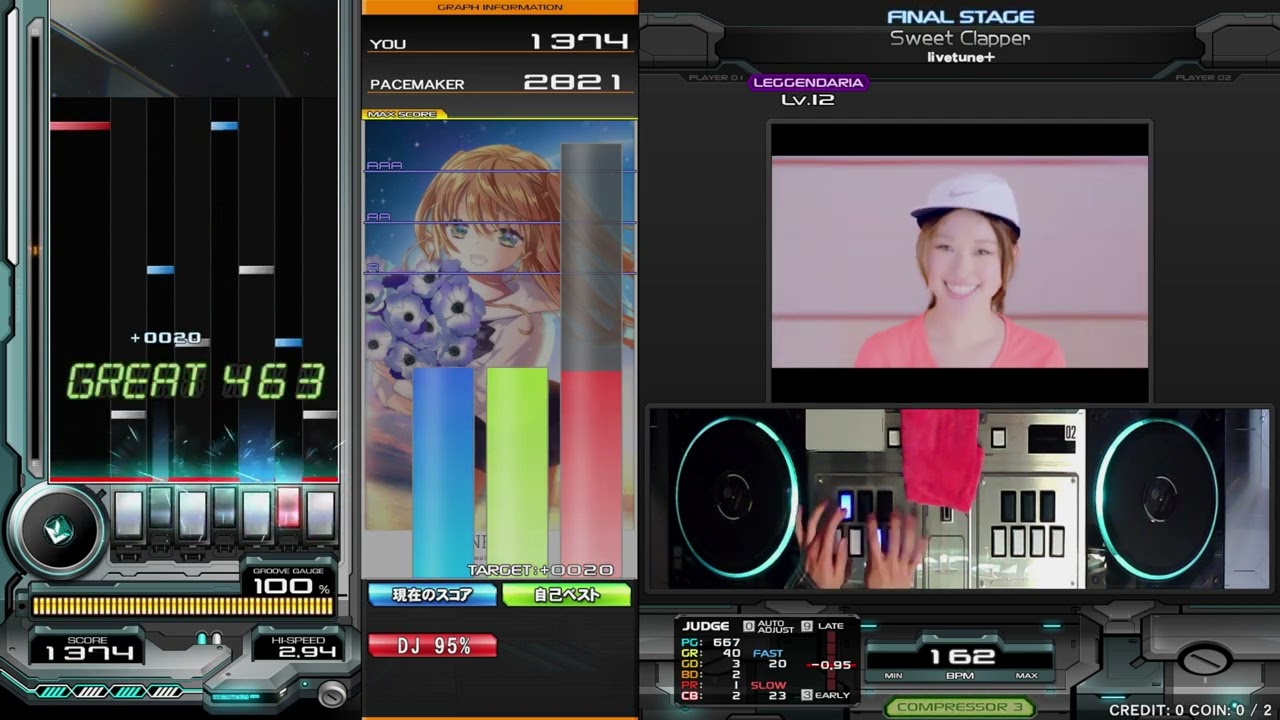Click the CREDIT: 0 COIN: 0 / 2 text
The width and height of the screenshot is (1280, 720).
pyautogui.click(x=1192, y=710)
